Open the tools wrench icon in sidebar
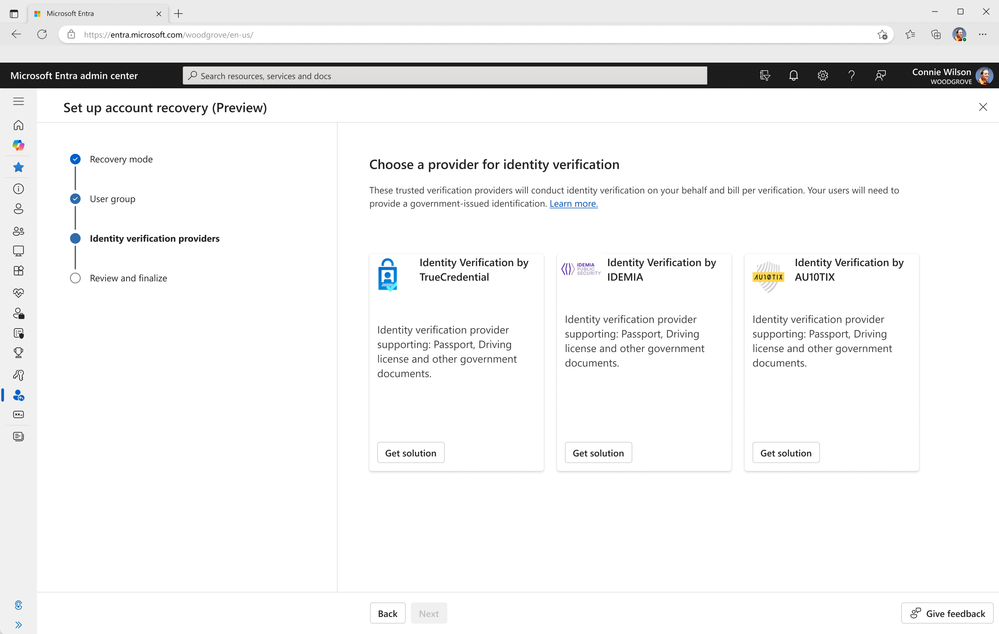 18,375
